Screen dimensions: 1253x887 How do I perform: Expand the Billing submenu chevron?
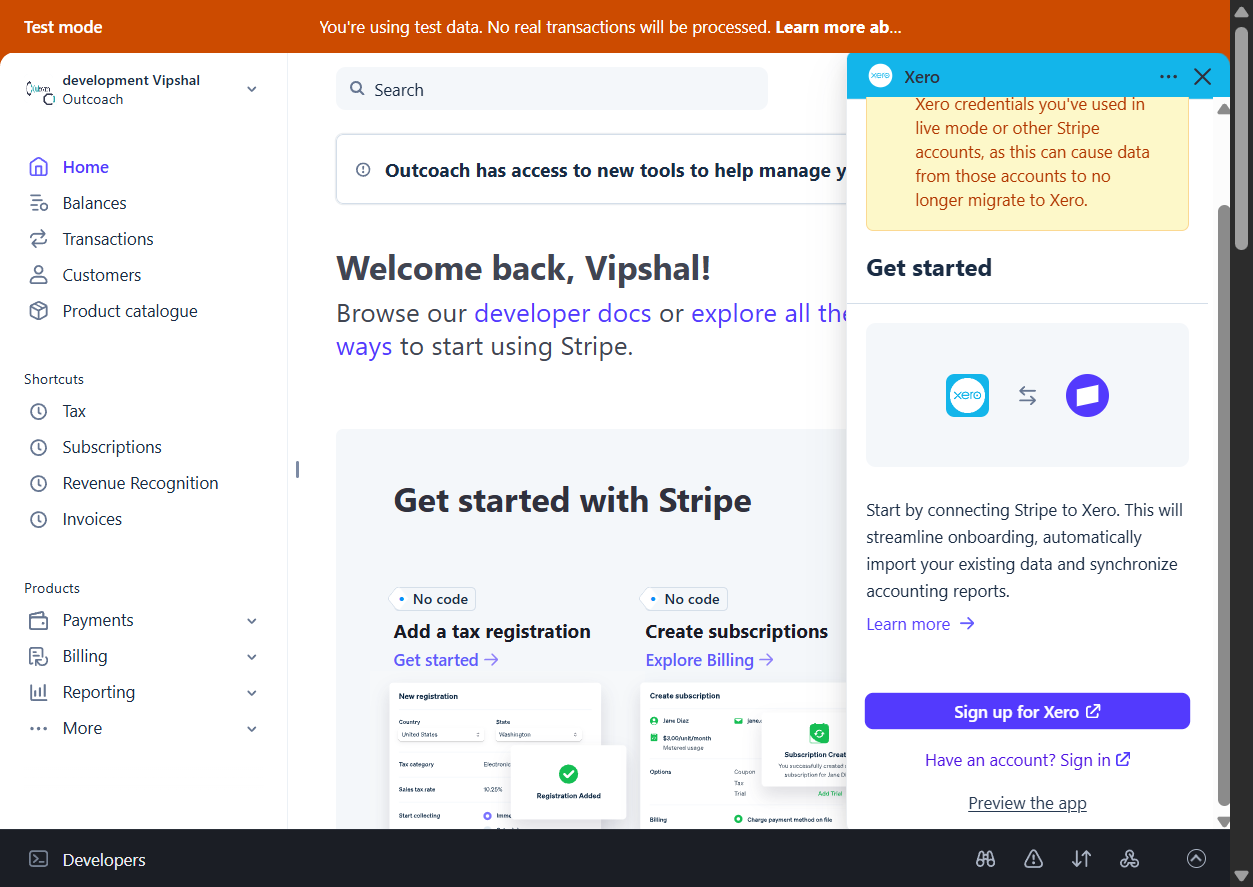252,657
